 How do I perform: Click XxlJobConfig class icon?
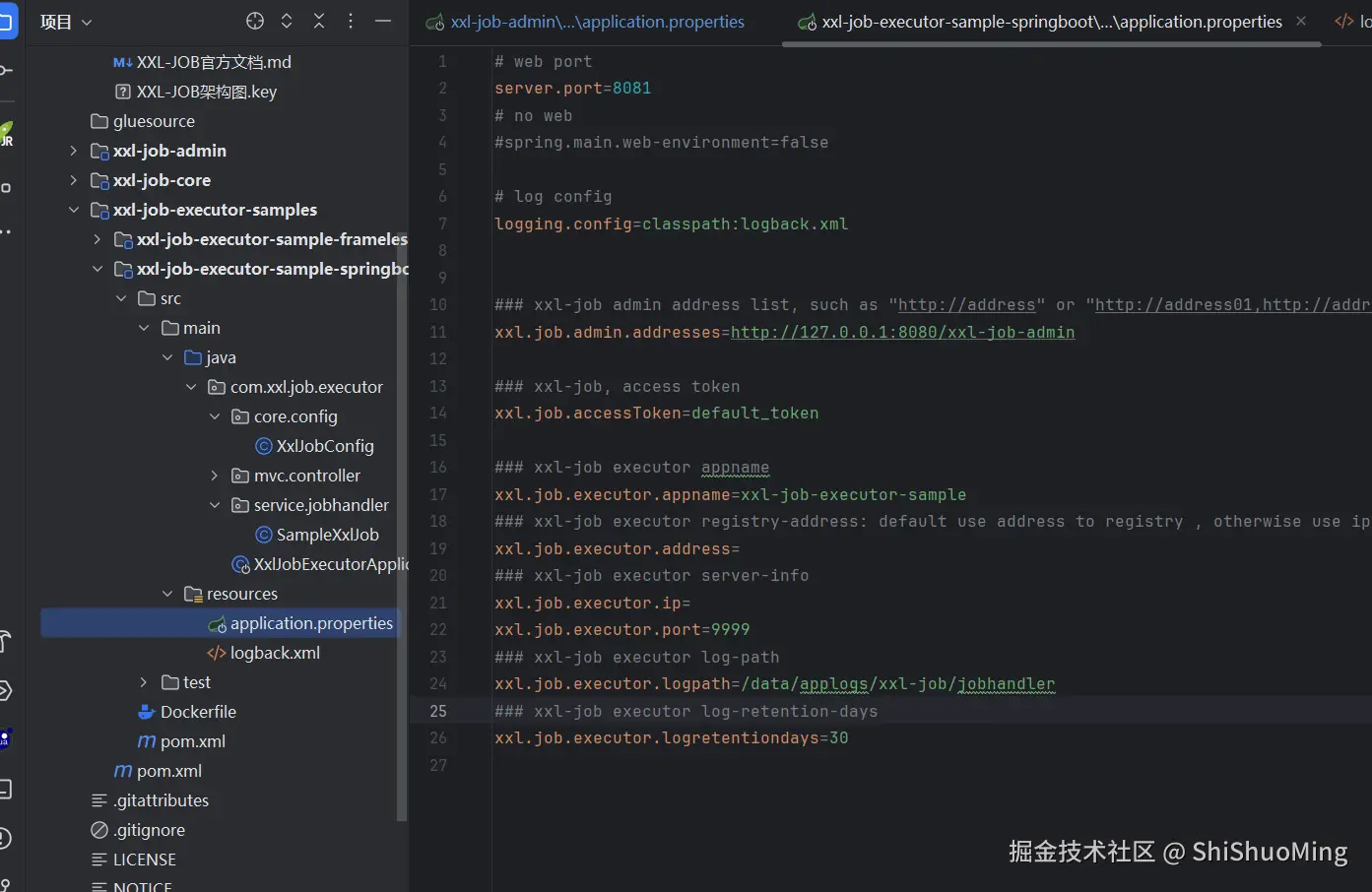pos(264,446)
